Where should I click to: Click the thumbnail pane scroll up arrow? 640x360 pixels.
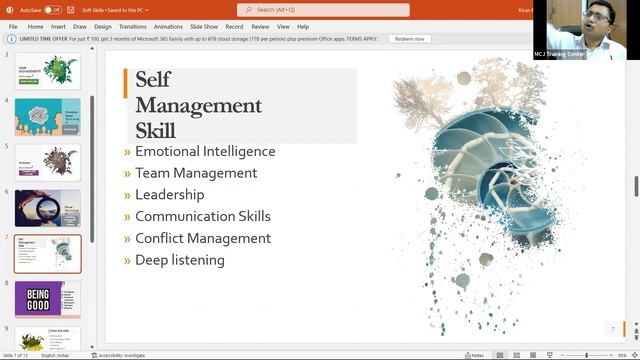click(92, 49)
